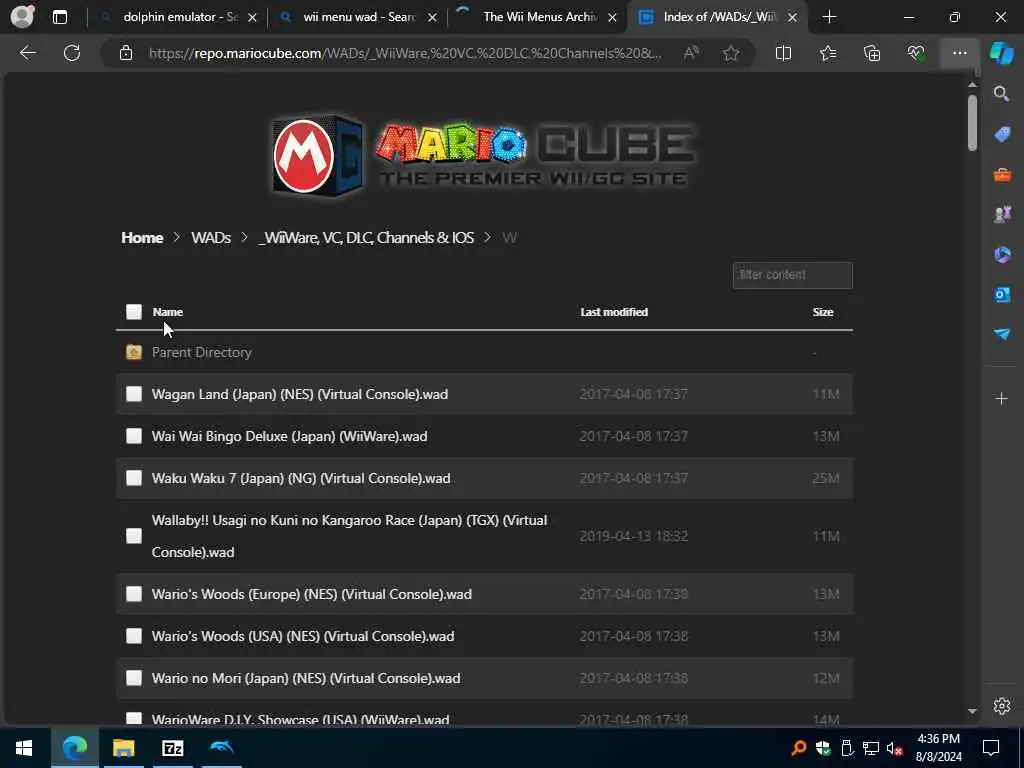Sort the list by Size column
Screen dimensions: 1024x768
[x=823, y=312]
